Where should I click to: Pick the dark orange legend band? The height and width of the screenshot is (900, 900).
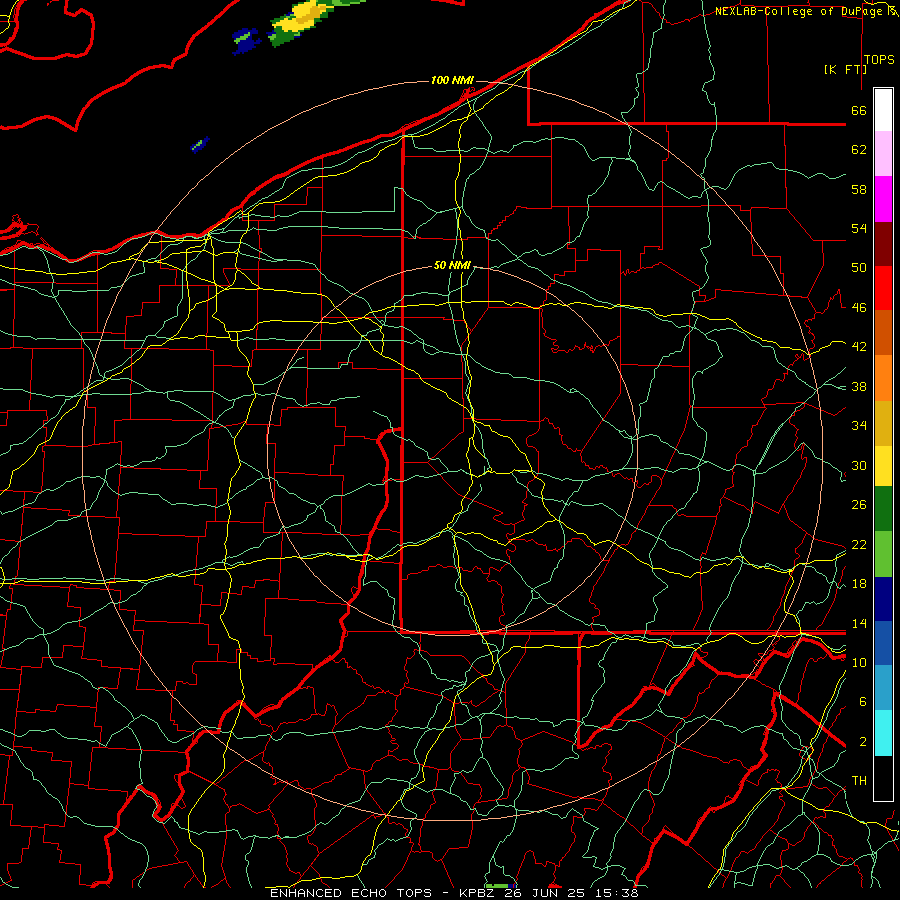click(883, 333)
